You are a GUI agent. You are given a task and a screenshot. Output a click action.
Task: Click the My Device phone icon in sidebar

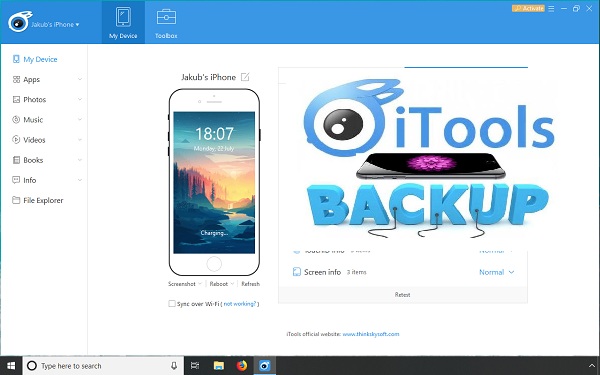(16, 59)
